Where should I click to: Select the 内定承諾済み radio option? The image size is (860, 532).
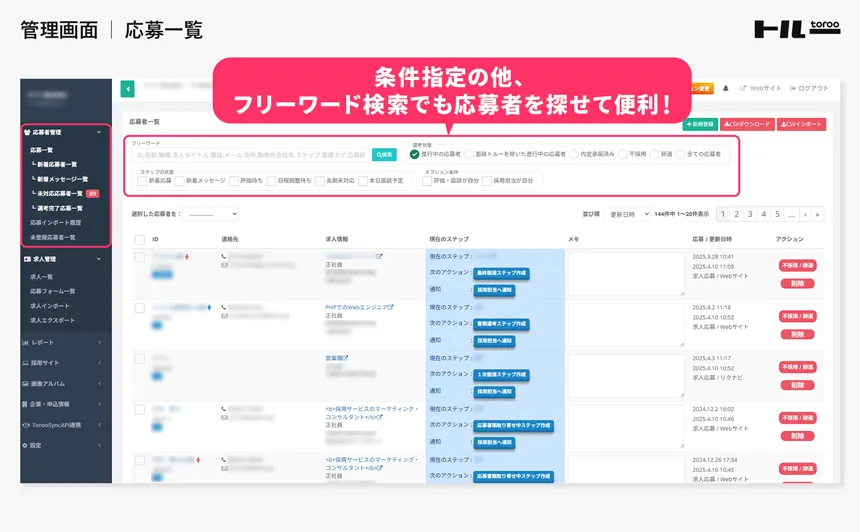(574, 154)
